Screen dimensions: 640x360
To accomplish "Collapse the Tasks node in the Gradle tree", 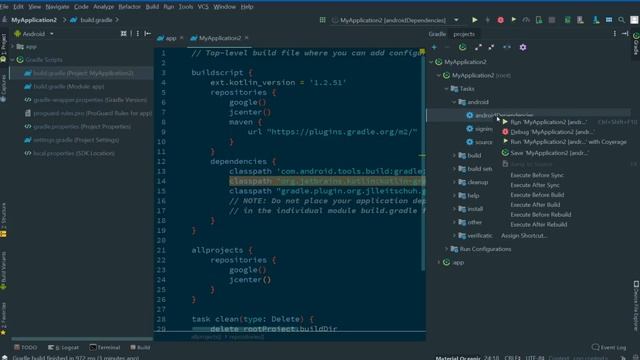I will 446,89.
